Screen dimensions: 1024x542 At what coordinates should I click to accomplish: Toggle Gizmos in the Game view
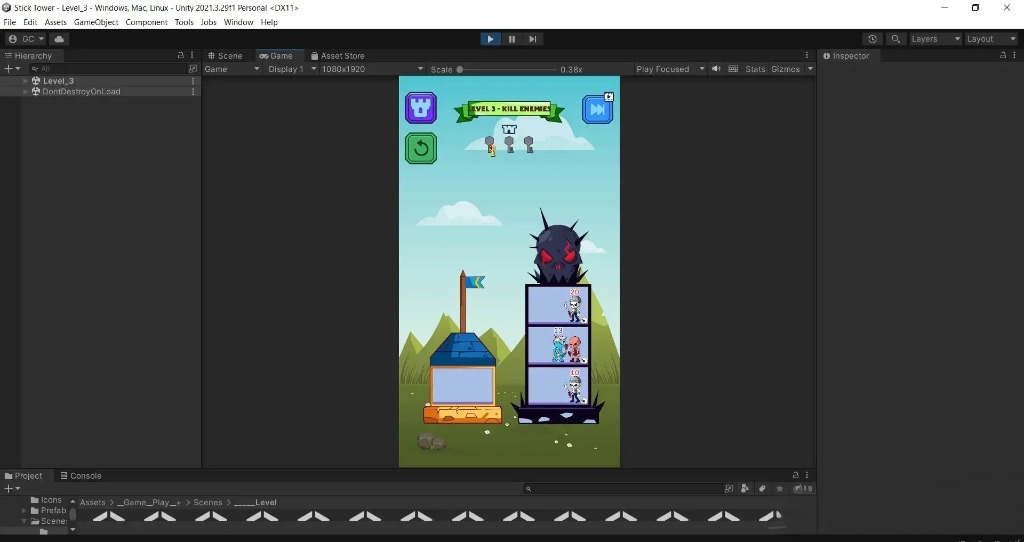786,69
